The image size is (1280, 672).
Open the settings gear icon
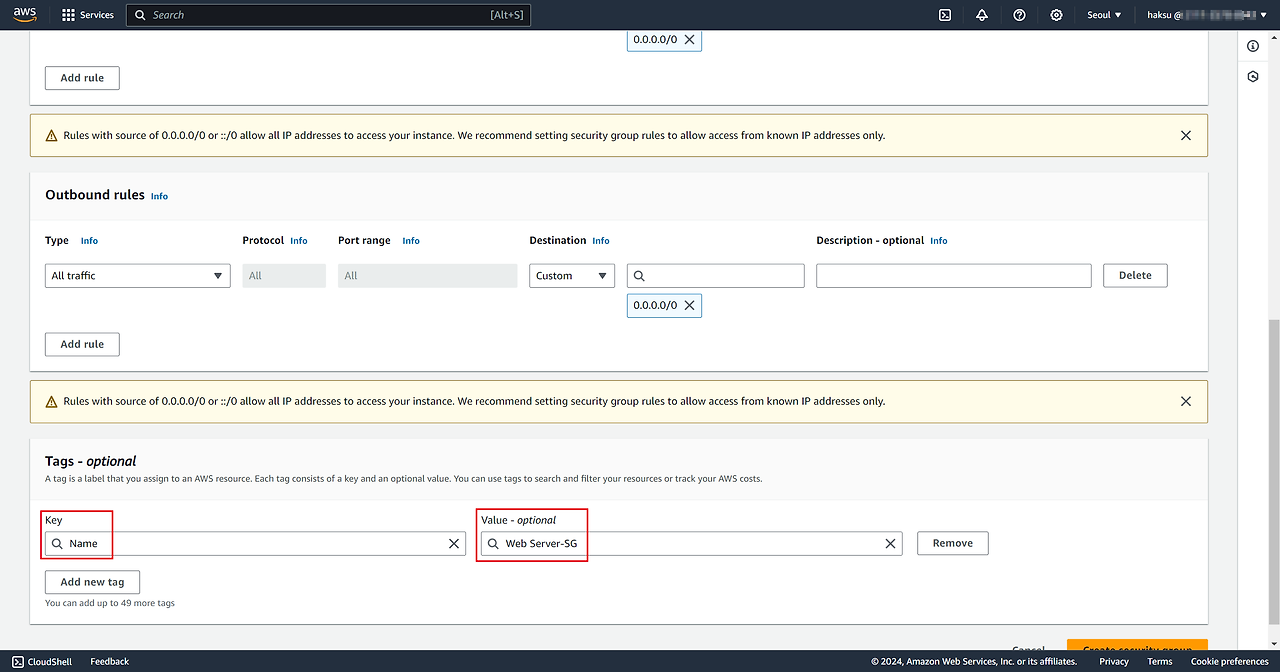1057,15
